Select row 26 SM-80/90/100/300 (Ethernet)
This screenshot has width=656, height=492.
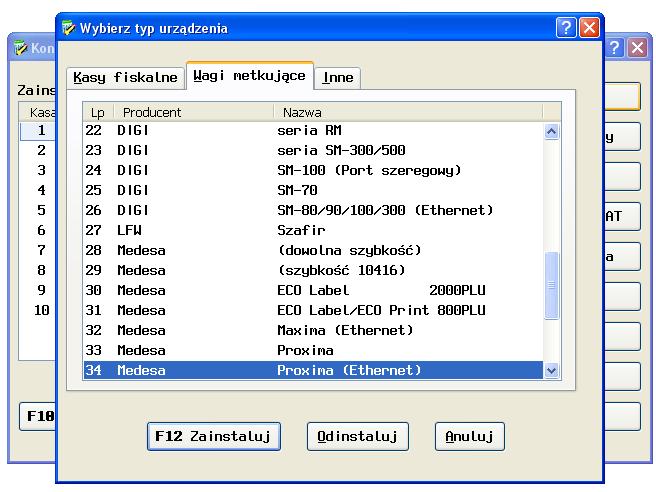[x=313, y=210]
